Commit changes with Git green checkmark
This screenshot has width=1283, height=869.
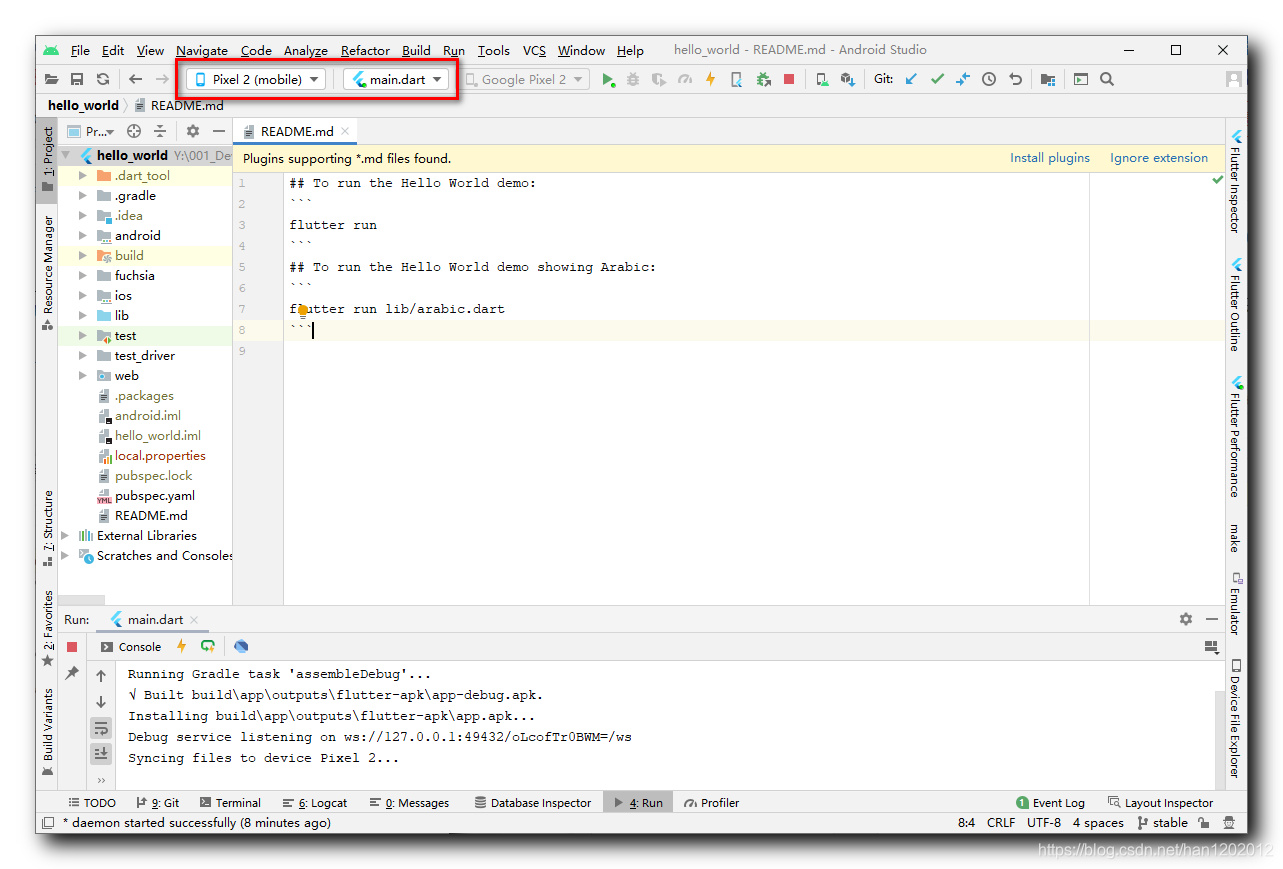click(937, 79)
